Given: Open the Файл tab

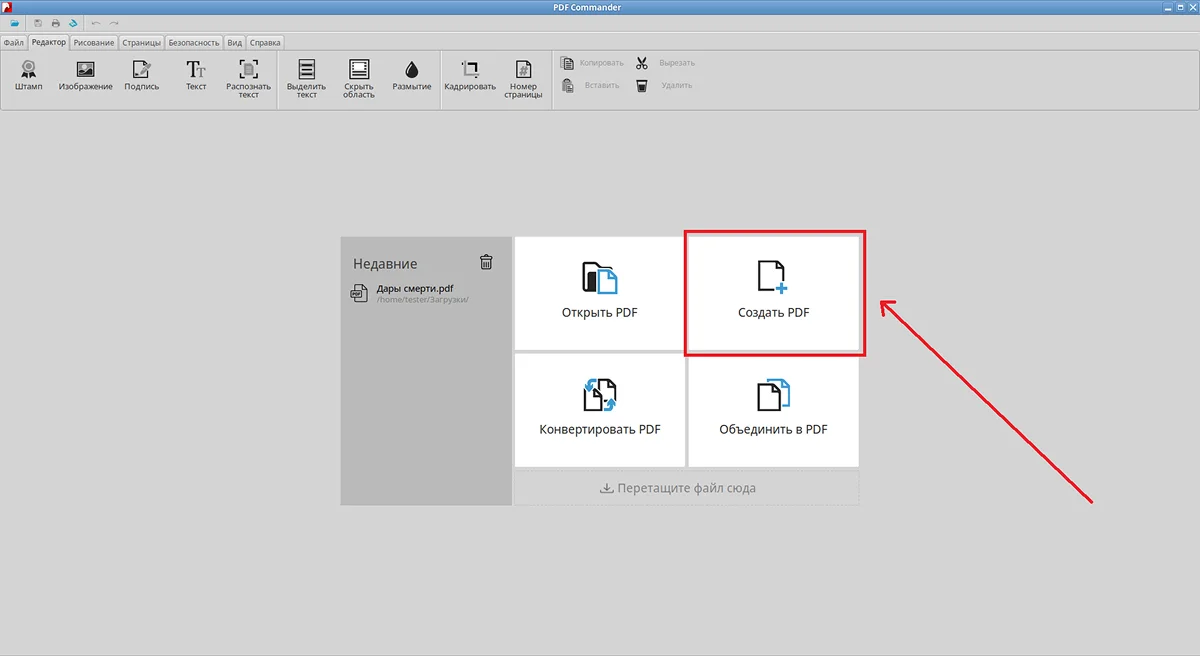Looking at the screenshot, I should [x=13, y=43].
